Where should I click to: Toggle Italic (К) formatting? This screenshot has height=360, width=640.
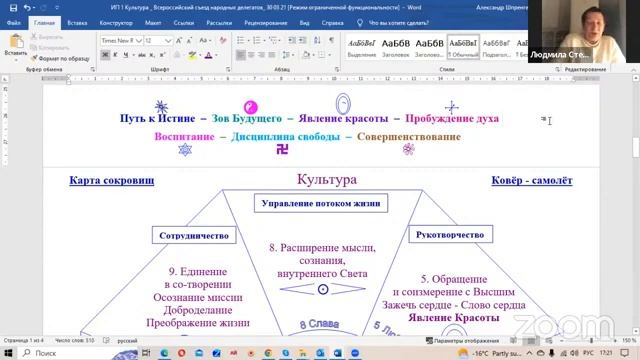(116, 54)
